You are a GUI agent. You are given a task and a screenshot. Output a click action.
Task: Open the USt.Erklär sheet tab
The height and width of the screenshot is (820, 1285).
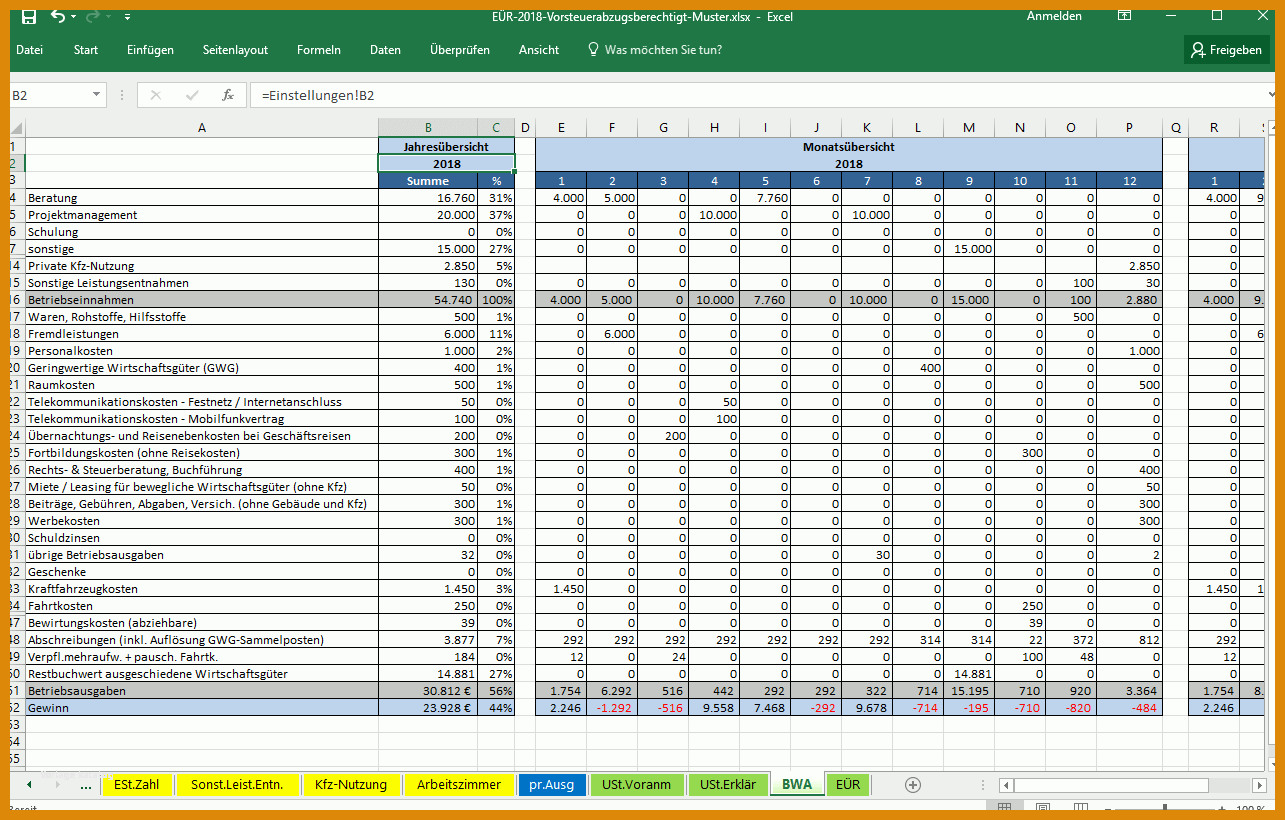[727, 785]
